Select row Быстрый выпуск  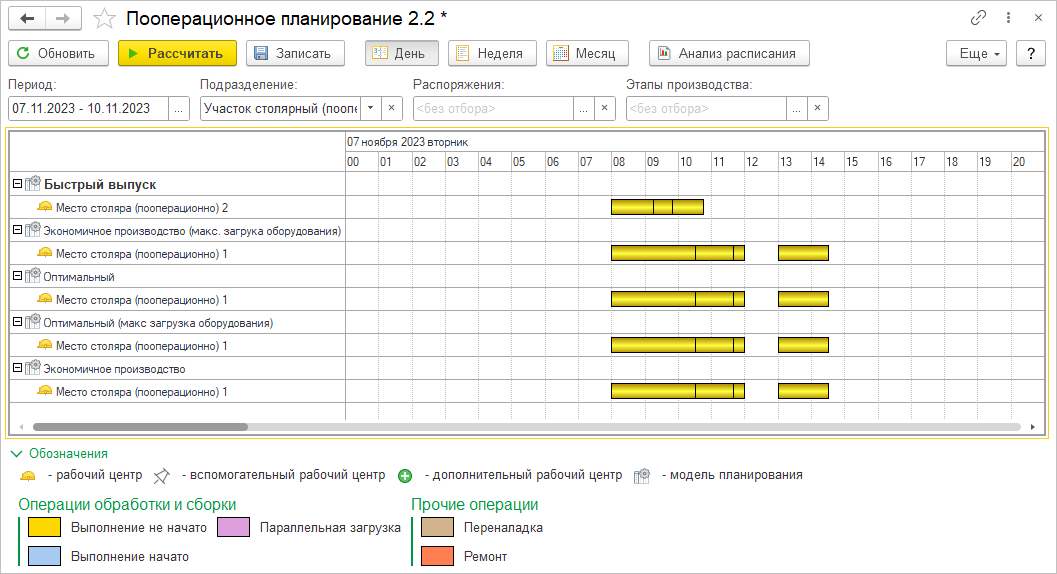178,184
